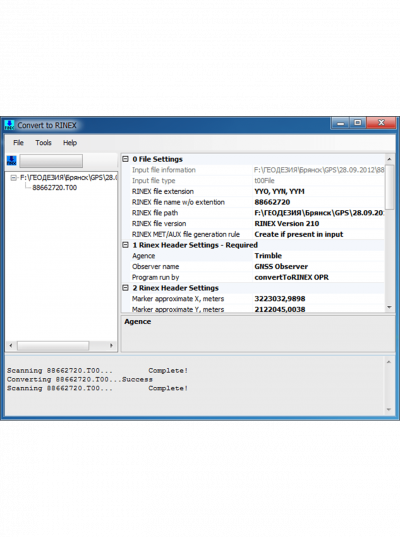Click the RINEX file name w/o extention label
Screen dimensions: 400x537
178,202
